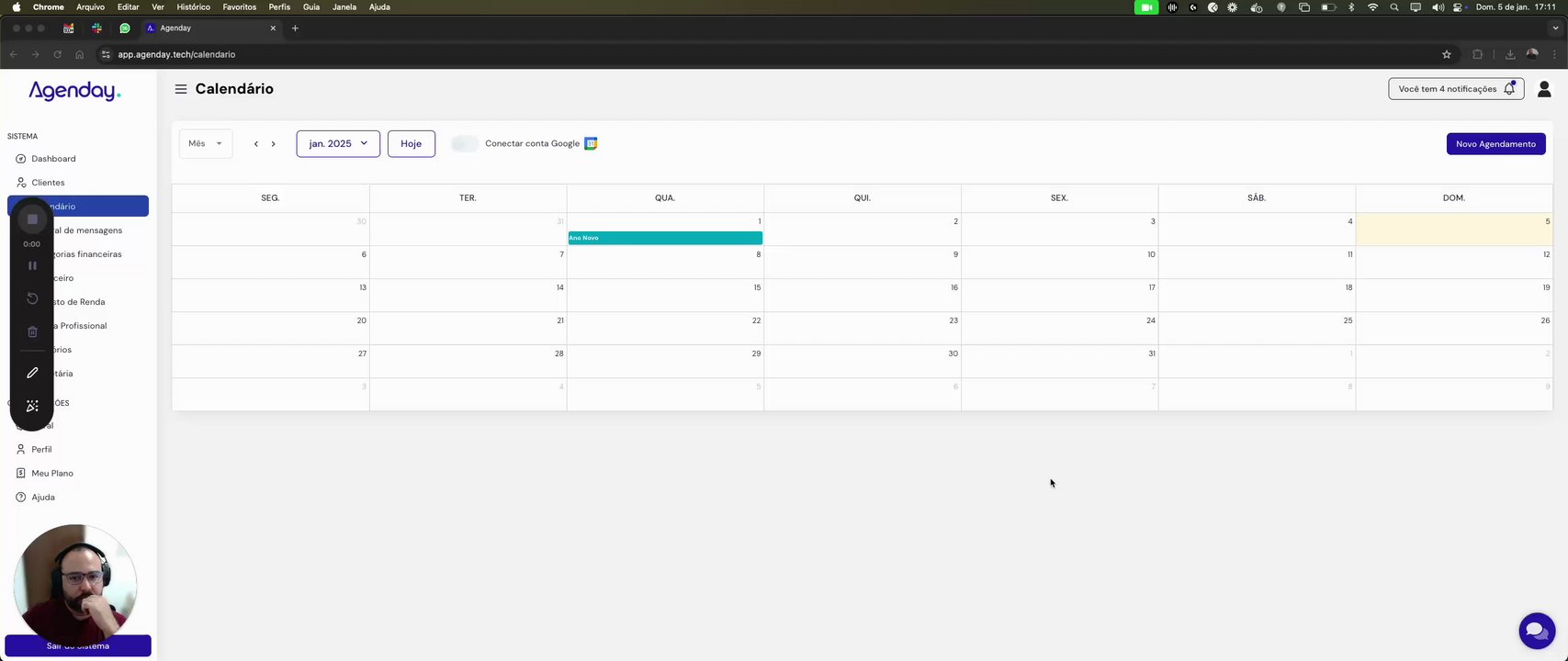The height and width of the screenshot is (661, 1568).
Task: Open the pinned WhatsApp tab
Action: pos(125,28)
